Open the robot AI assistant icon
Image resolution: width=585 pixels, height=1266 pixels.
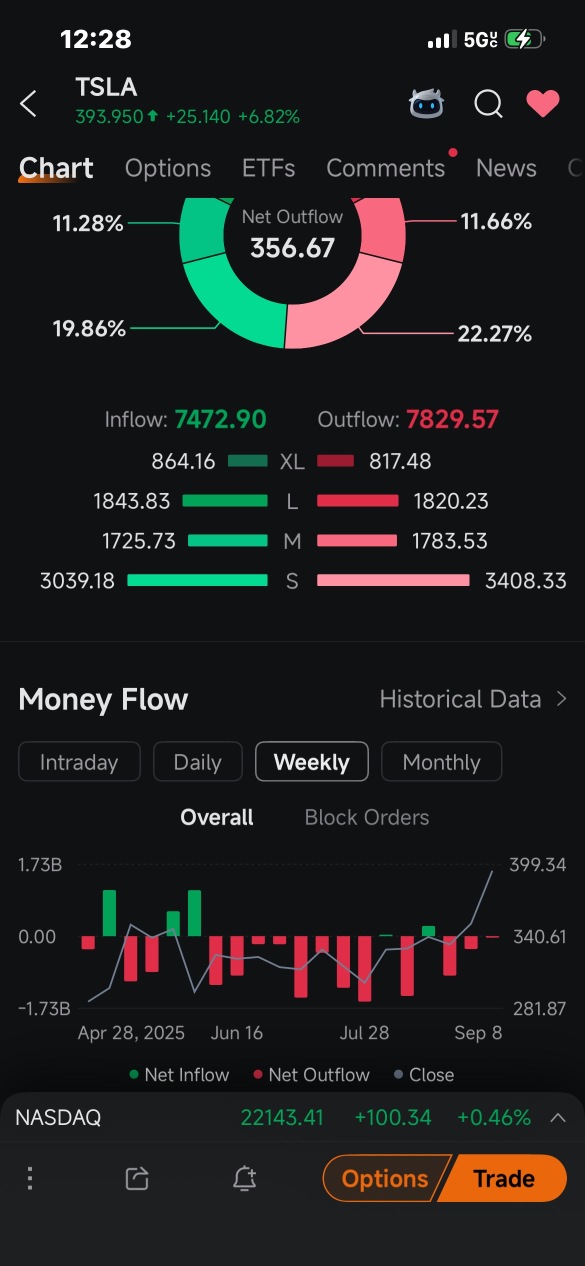pyautogui.click(x=429, y=103)
